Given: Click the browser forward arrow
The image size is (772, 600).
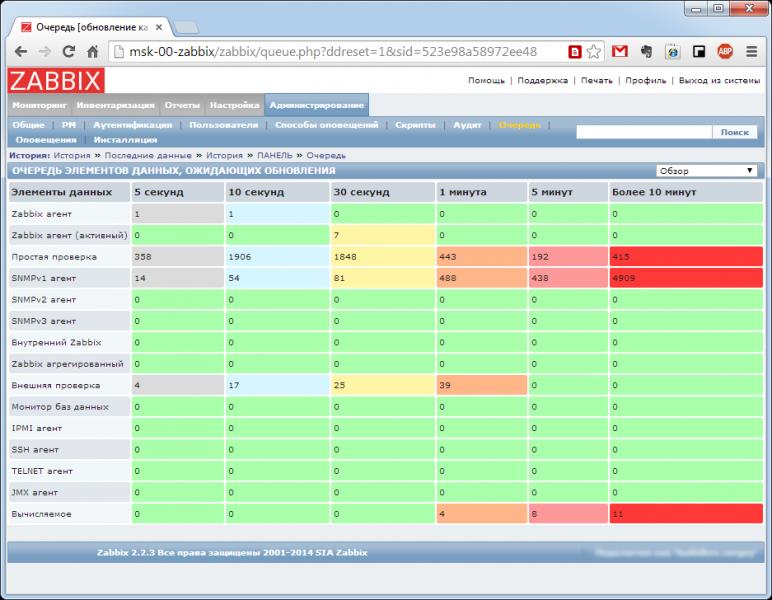Looking at the screenshot, I should click(44, 51).
